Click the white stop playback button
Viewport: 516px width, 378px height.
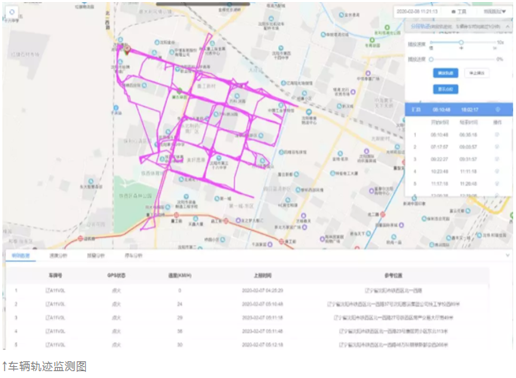tap(477, 73)
